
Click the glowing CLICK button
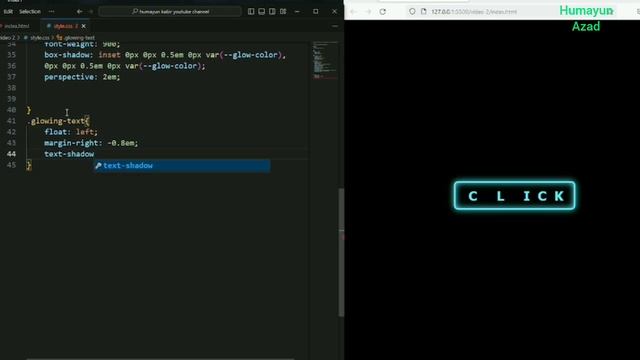pos(515,196)
